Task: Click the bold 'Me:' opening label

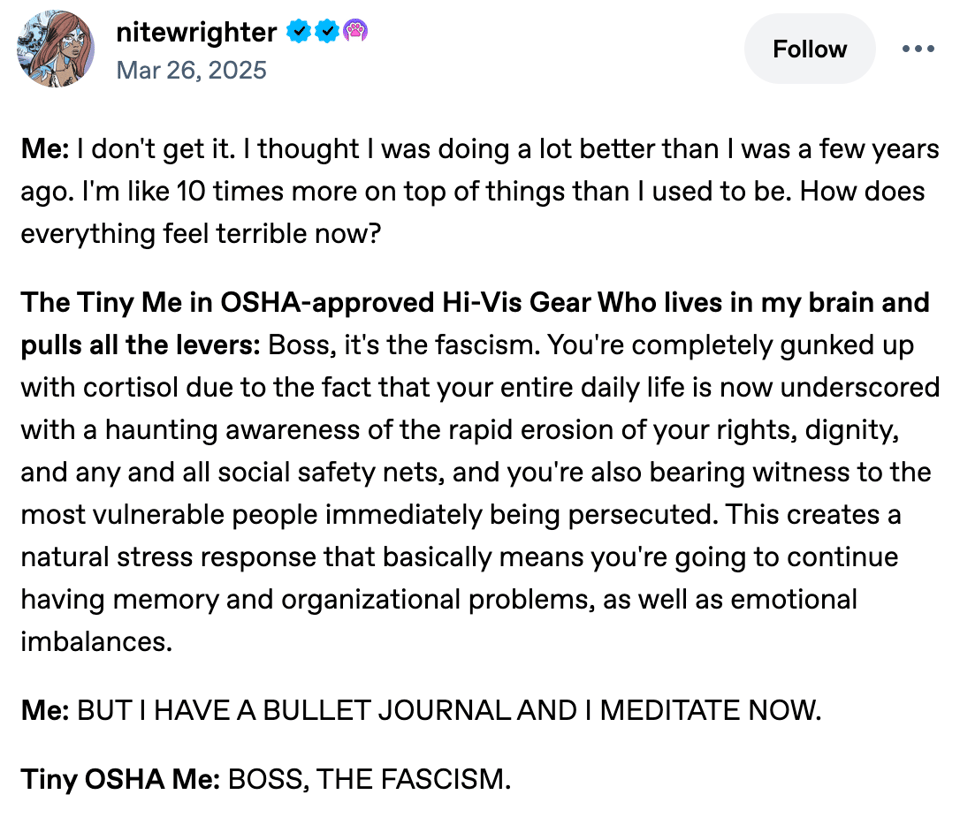Action: 40,148
